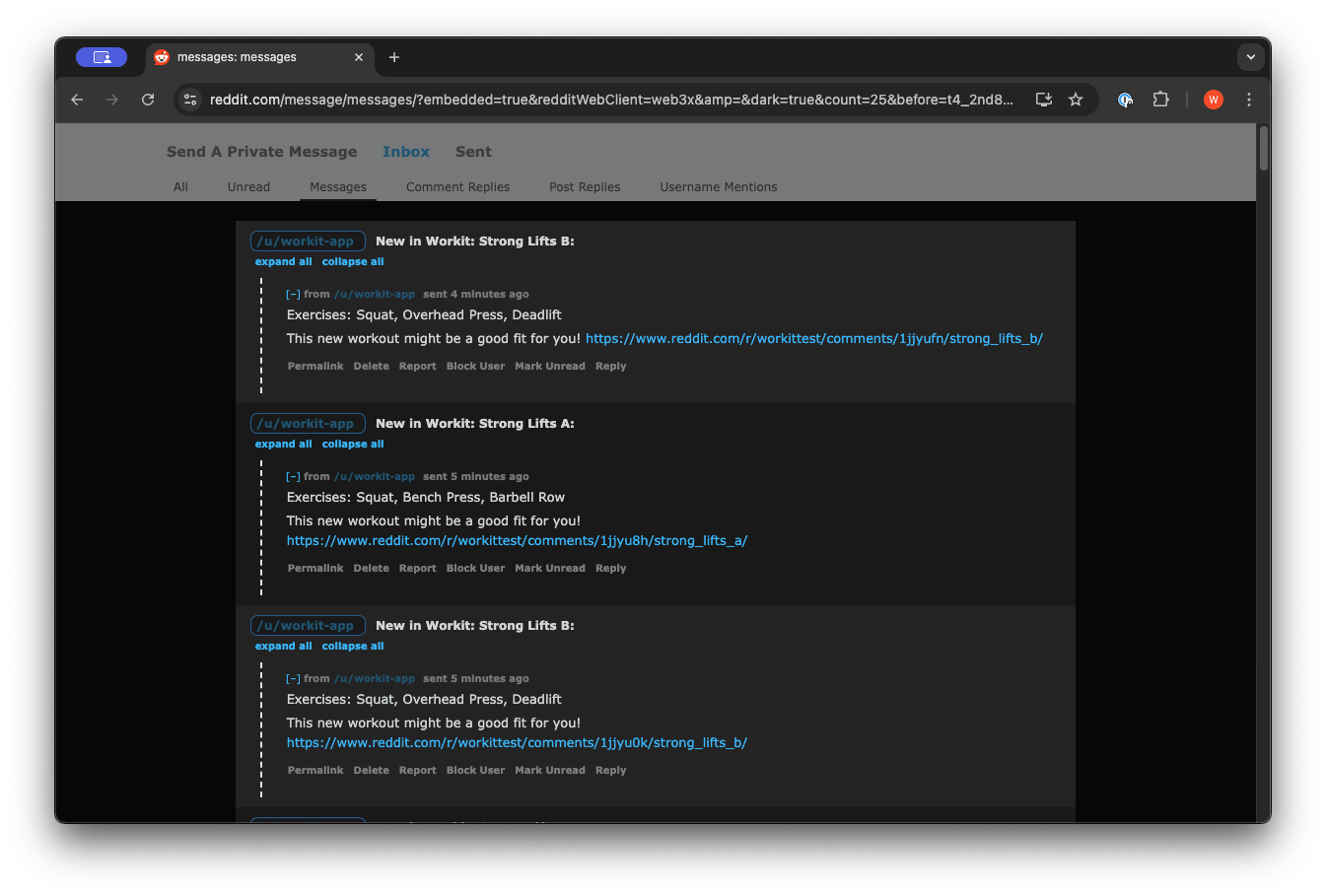Open the Username Mentions filter

point(719,187)
